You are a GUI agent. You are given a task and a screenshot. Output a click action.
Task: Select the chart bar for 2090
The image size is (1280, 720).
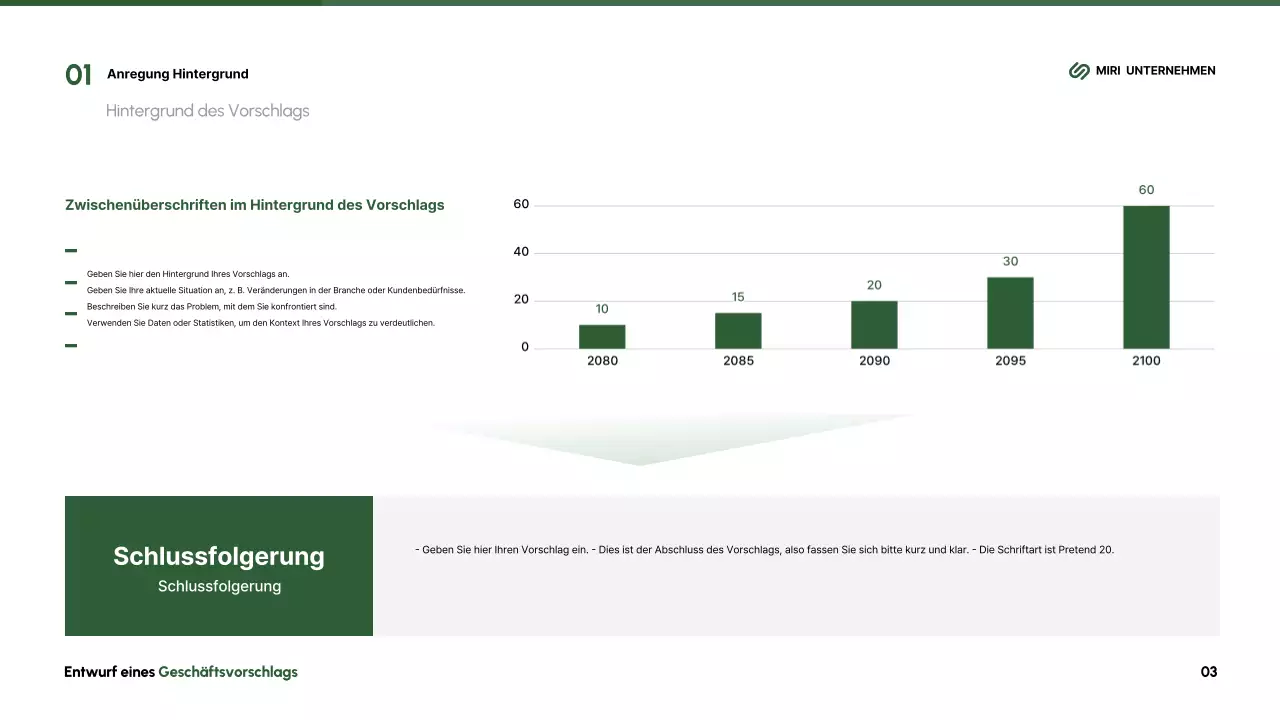coord(874,324)
